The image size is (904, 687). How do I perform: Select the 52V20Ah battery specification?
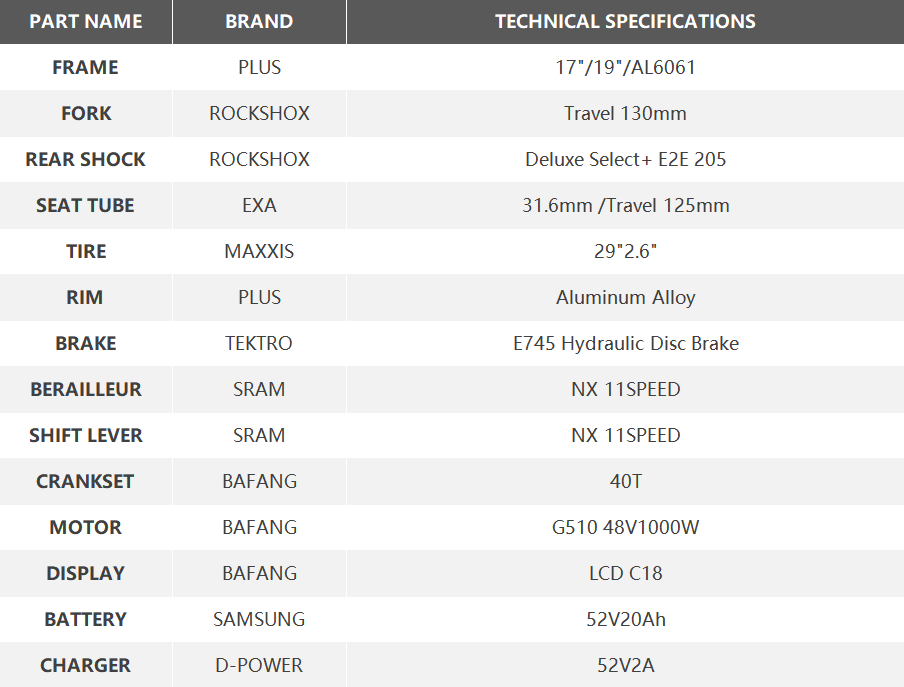point(625,619)
